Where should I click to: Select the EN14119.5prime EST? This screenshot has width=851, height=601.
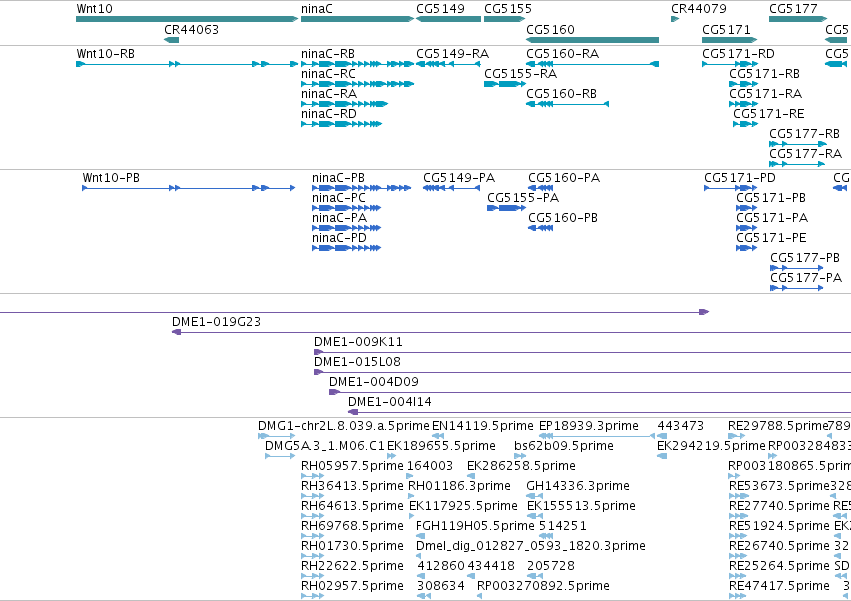pyautogui.click(x=438, y=435)
